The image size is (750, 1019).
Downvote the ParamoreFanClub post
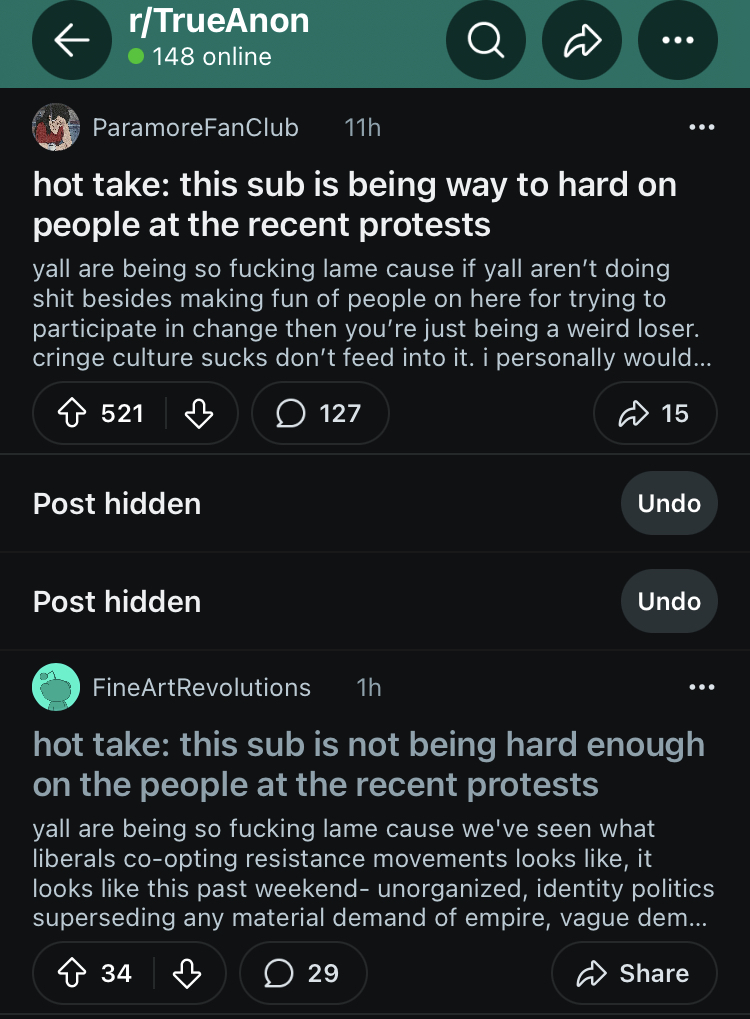tap(199, 413)
